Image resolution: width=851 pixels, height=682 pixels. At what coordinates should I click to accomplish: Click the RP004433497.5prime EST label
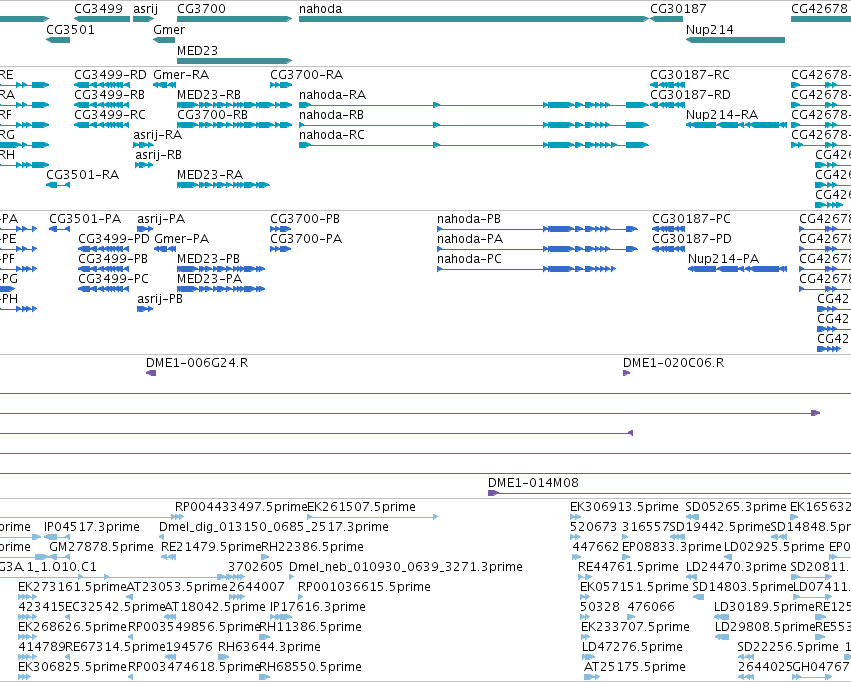241,507
